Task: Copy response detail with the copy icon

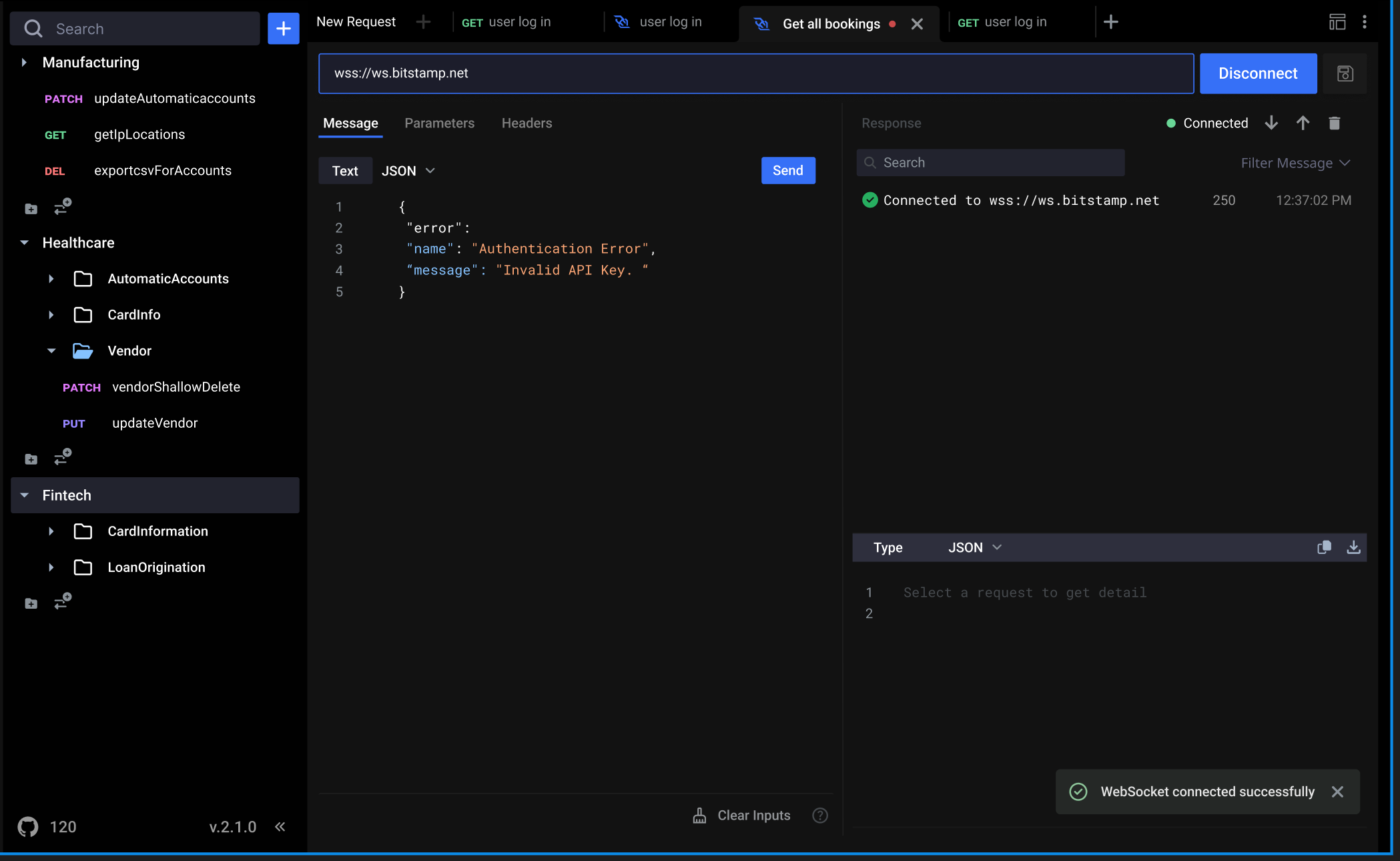Action: click(x=1324, y=547)
